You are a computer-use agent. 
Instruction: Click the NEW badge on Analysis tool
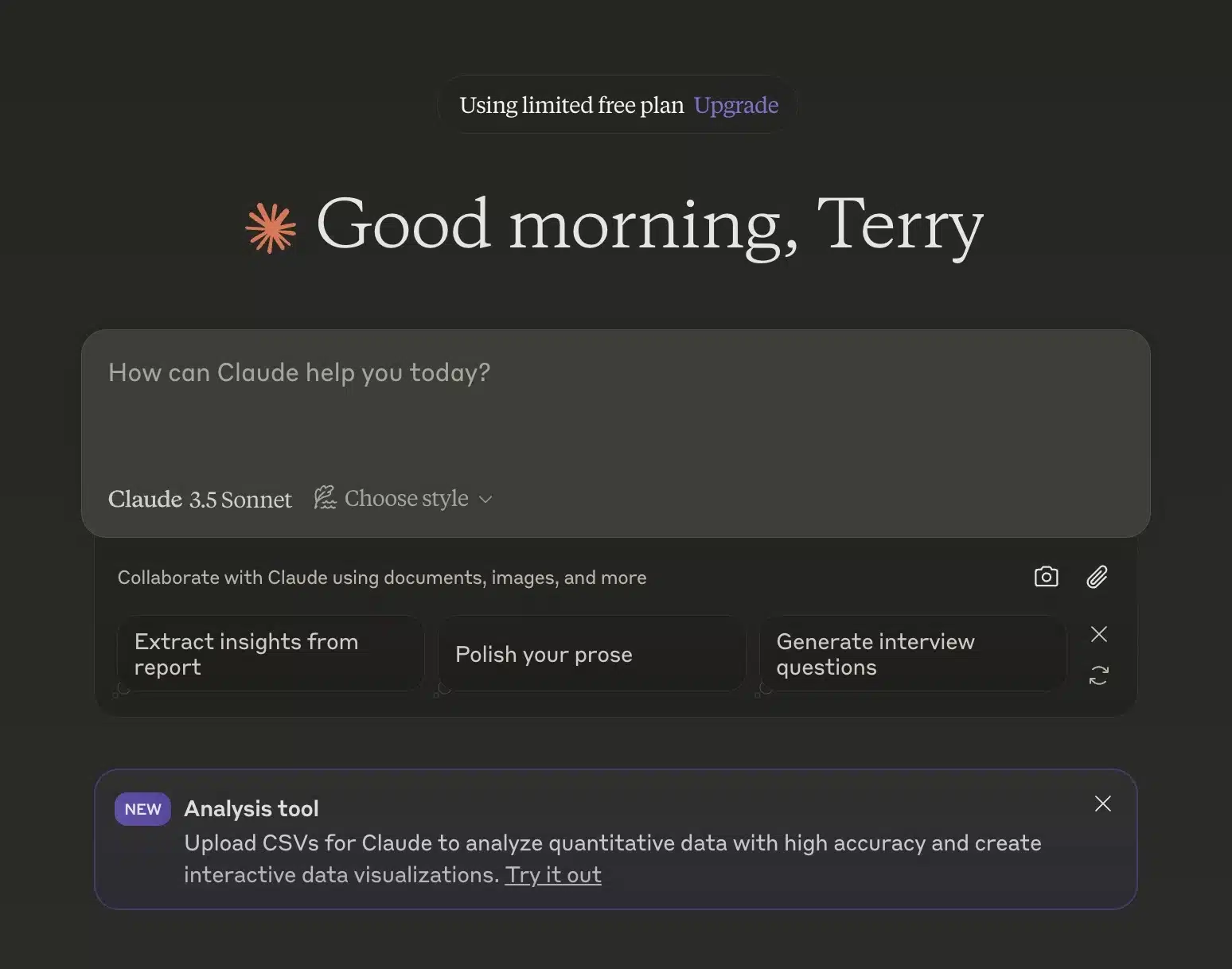click(142, 809)
